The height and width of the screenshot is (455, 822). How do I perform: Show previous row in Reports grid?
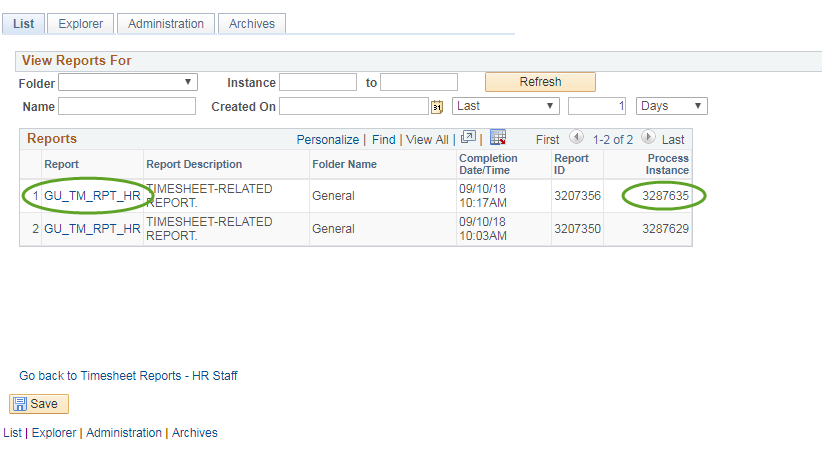point(576,139)
